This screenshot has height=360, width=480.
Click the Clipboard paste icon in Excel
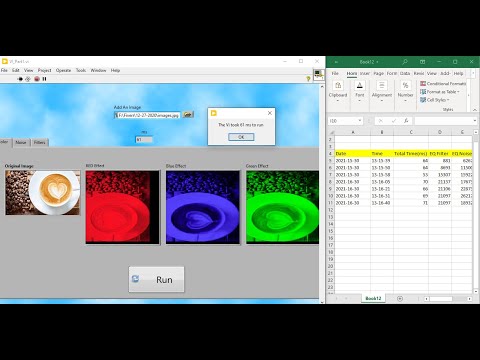pos(338,85)
